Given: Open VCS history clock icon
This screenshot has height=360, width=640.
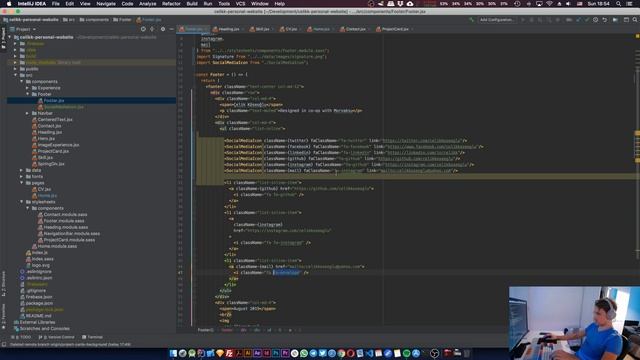Looking at the screenshot, I should coord(596,20).
